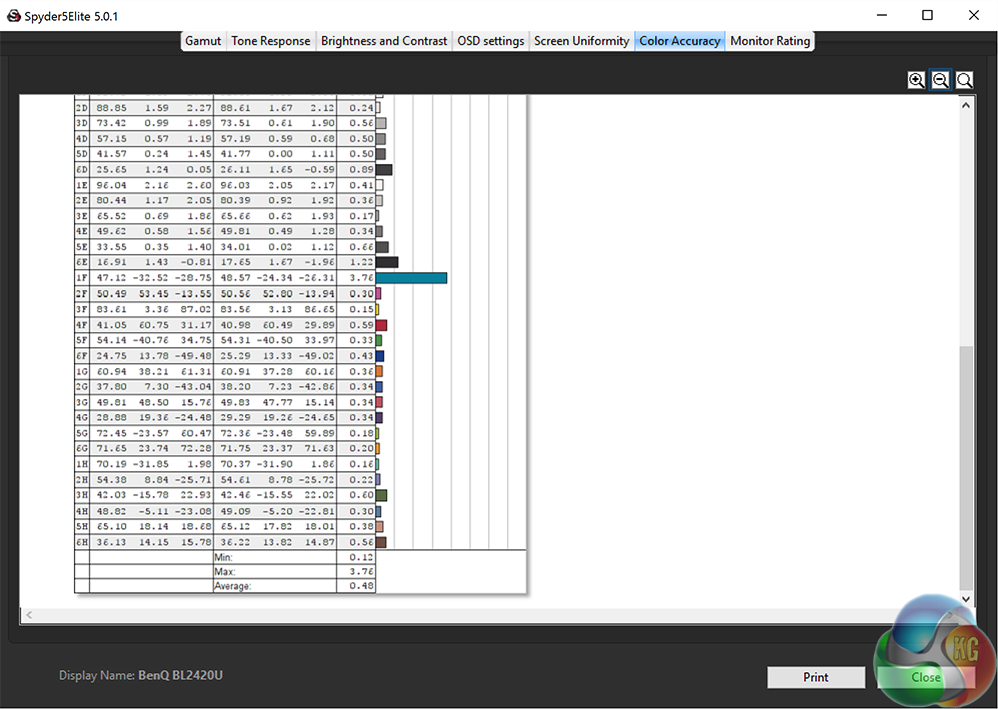The width and height of the screenshot is (998, 709).
Task: Click the vertical scrollbar thumb
Action: [x=966, y=468]
